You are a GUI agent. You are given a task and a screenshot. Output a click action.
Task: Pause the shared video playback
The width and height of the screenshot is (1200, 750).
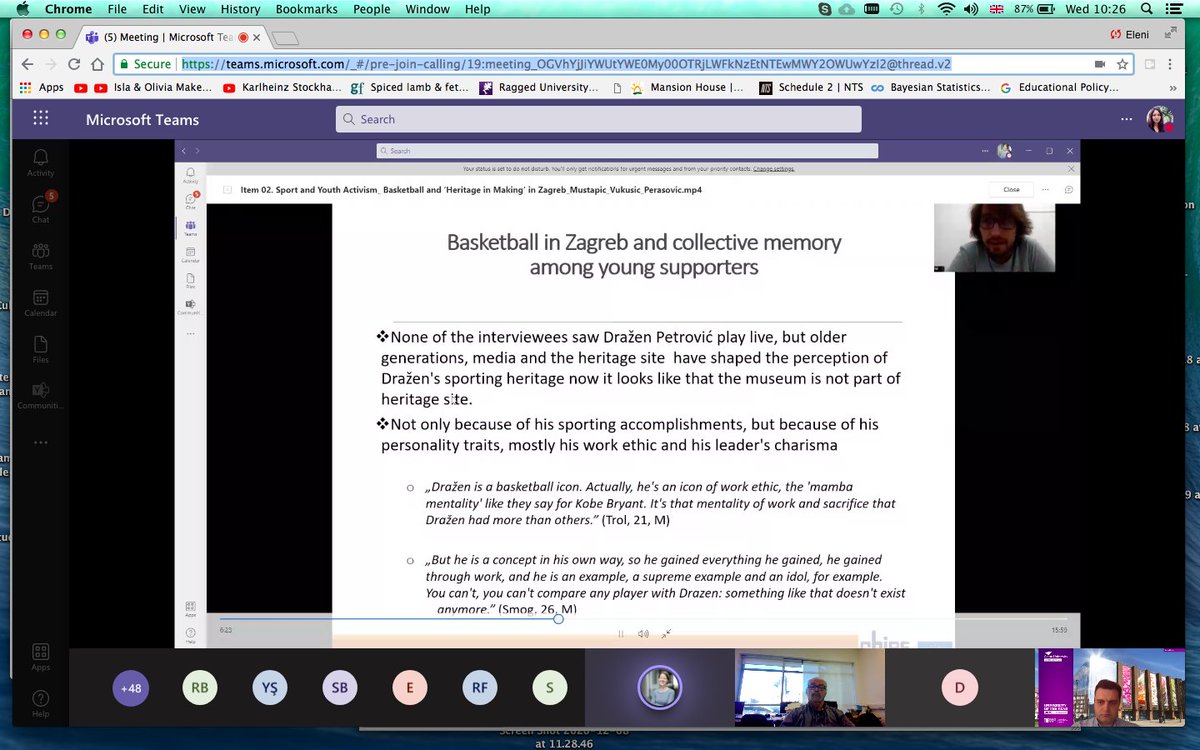[x=621, y=633]
